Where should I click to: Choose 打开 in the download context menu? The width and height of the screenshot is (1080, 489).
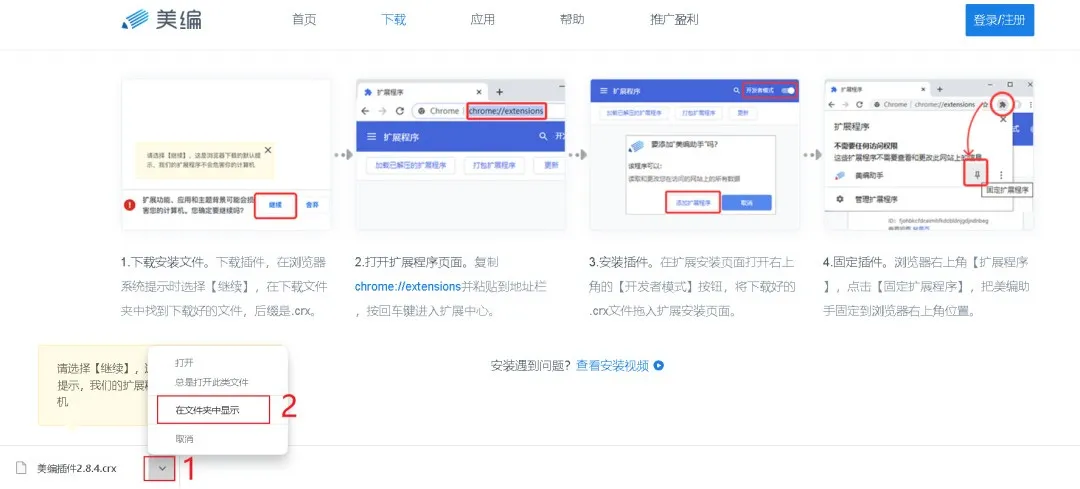(x=184, y=362)
